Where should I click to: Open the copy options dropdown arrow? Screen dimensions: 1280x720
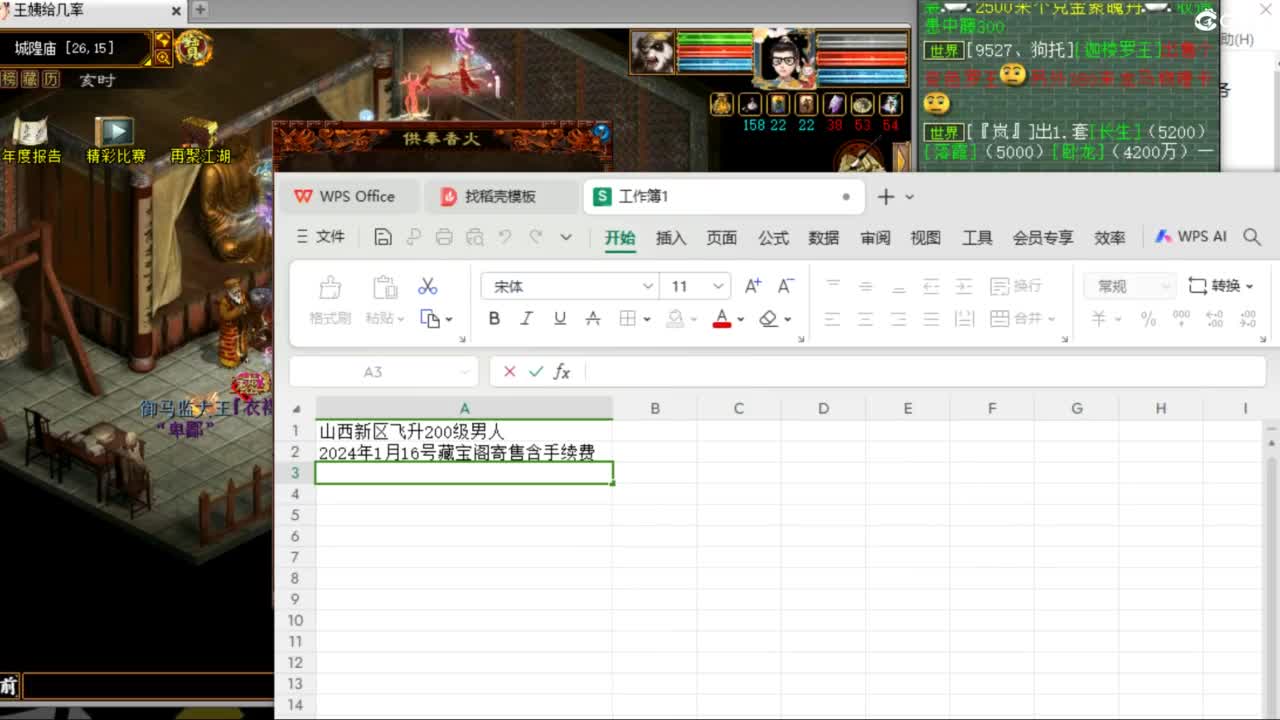click(x=449, y=319)
